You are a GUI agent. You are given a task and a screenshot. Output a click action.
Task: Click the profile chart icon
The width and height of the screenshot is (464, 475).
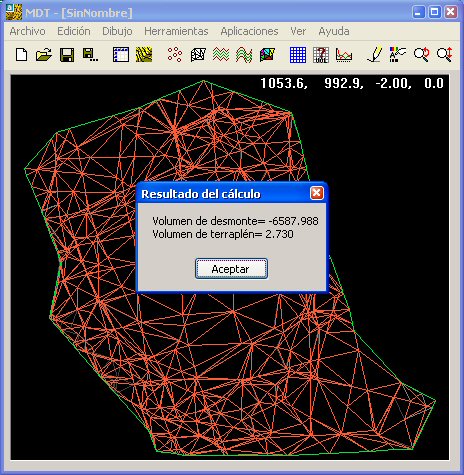pyautogui.click(x=344, y=55)
